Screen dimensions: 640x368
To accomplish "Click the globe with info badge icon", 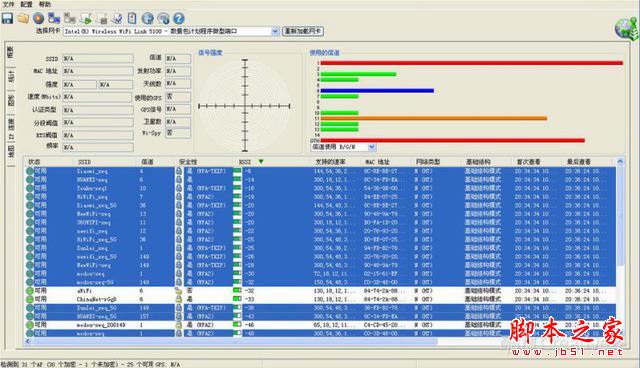I will (x=163, y=18).
